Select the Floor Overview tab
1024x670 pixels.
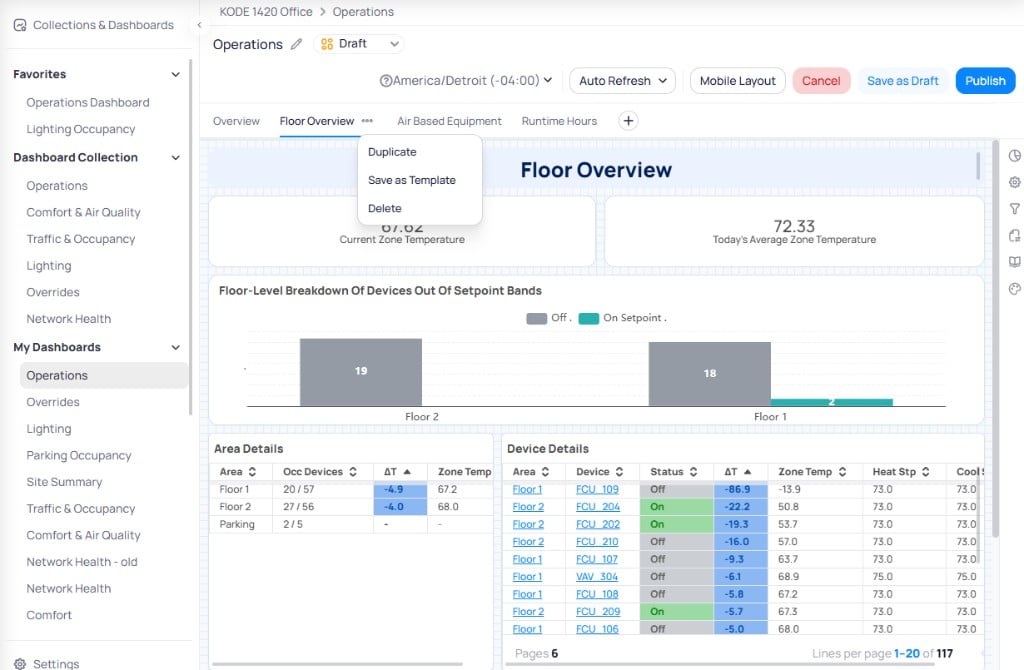pos(317,121)
